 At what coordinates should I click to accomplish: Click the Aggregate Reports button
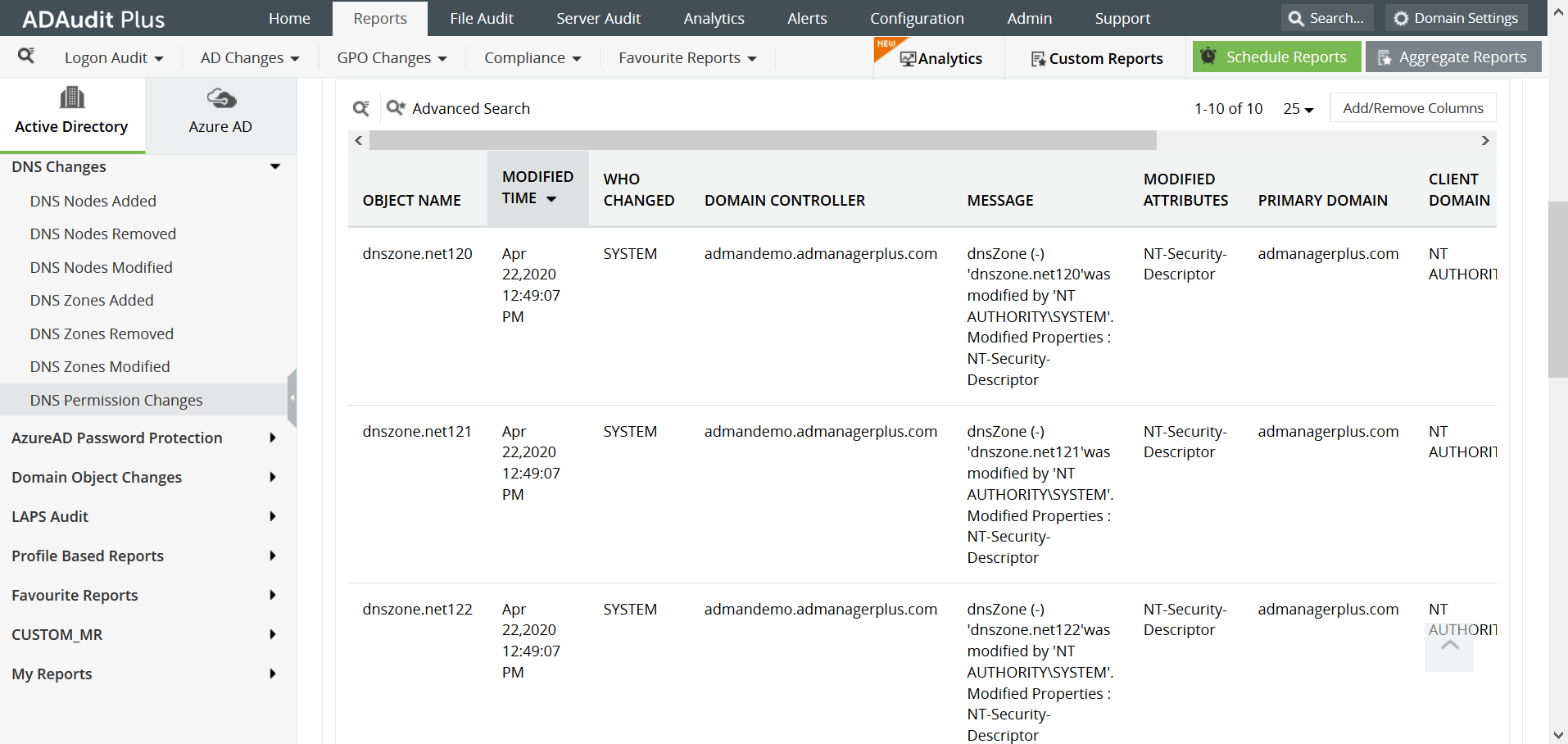click(1453, 57)
